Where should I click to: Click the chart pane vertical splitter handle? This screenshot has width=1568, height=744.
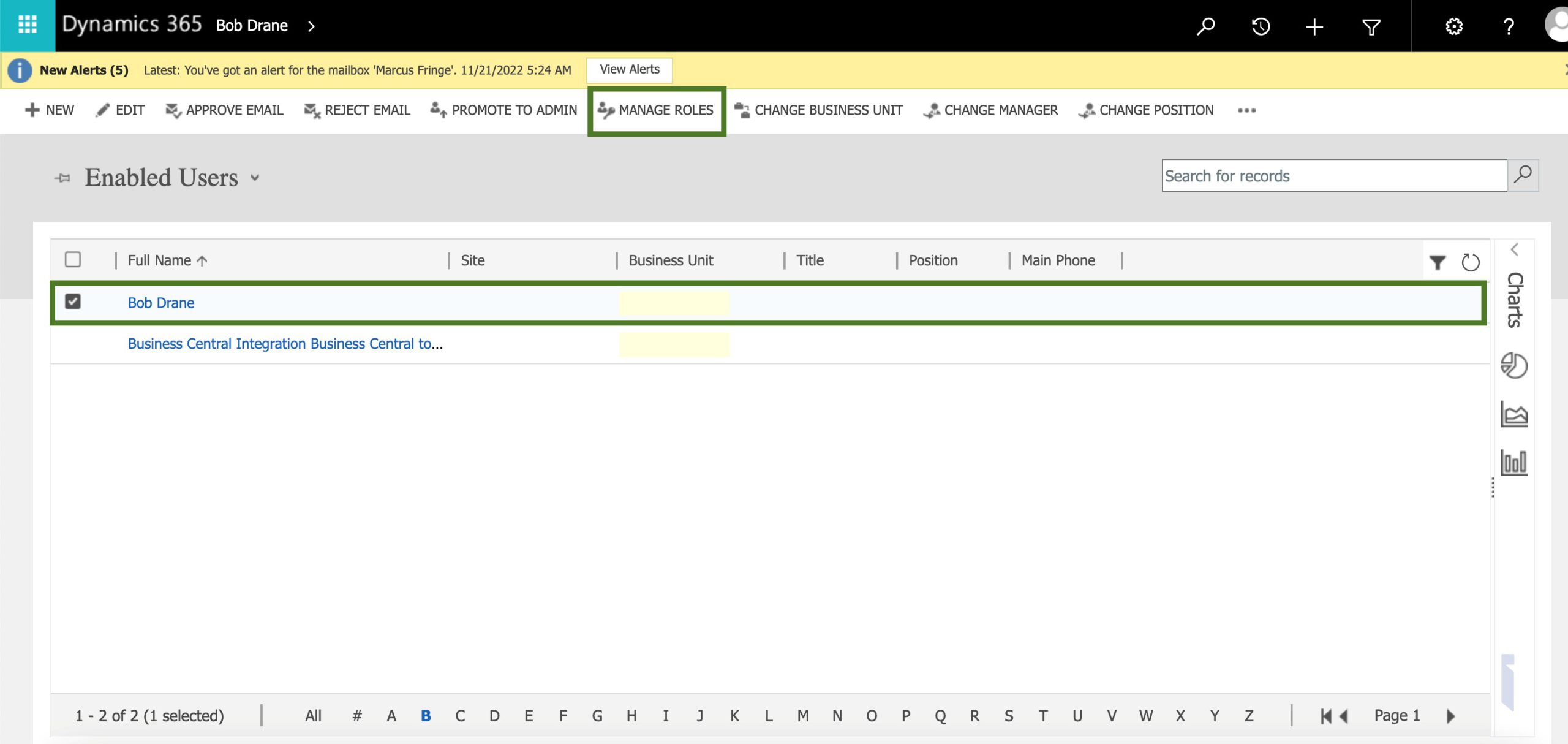point(1493,487)
